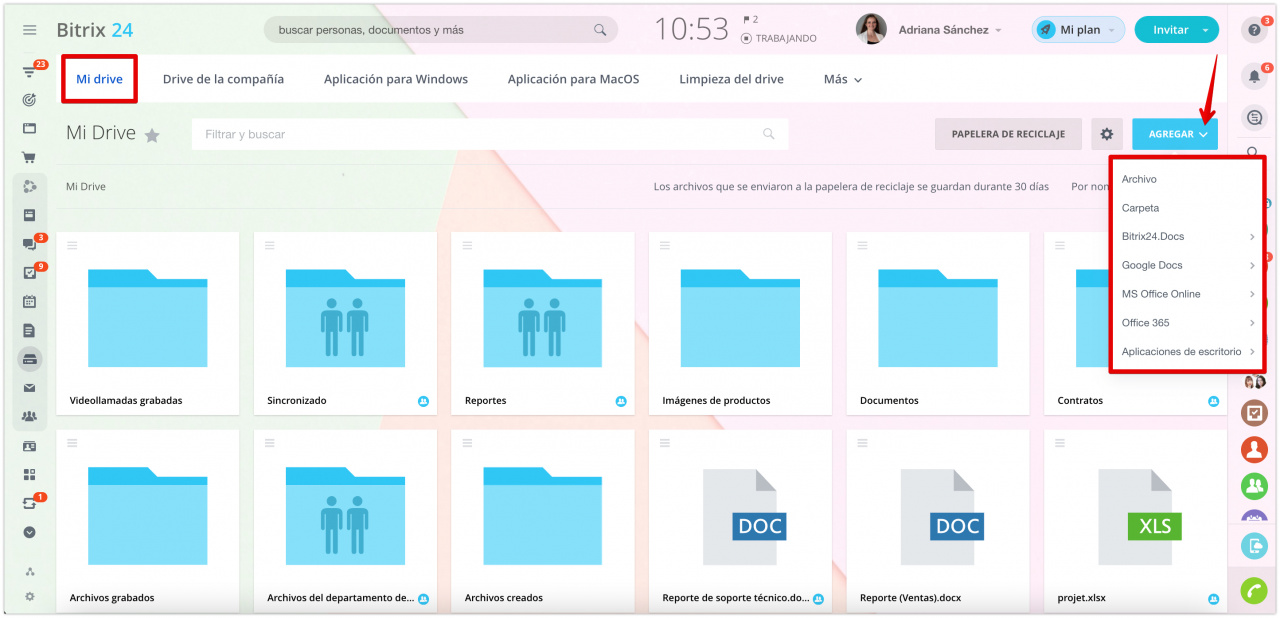Click the AGREGAR dropdown button
This screenshot has height=618, width=1280.
click(1175, 134)
